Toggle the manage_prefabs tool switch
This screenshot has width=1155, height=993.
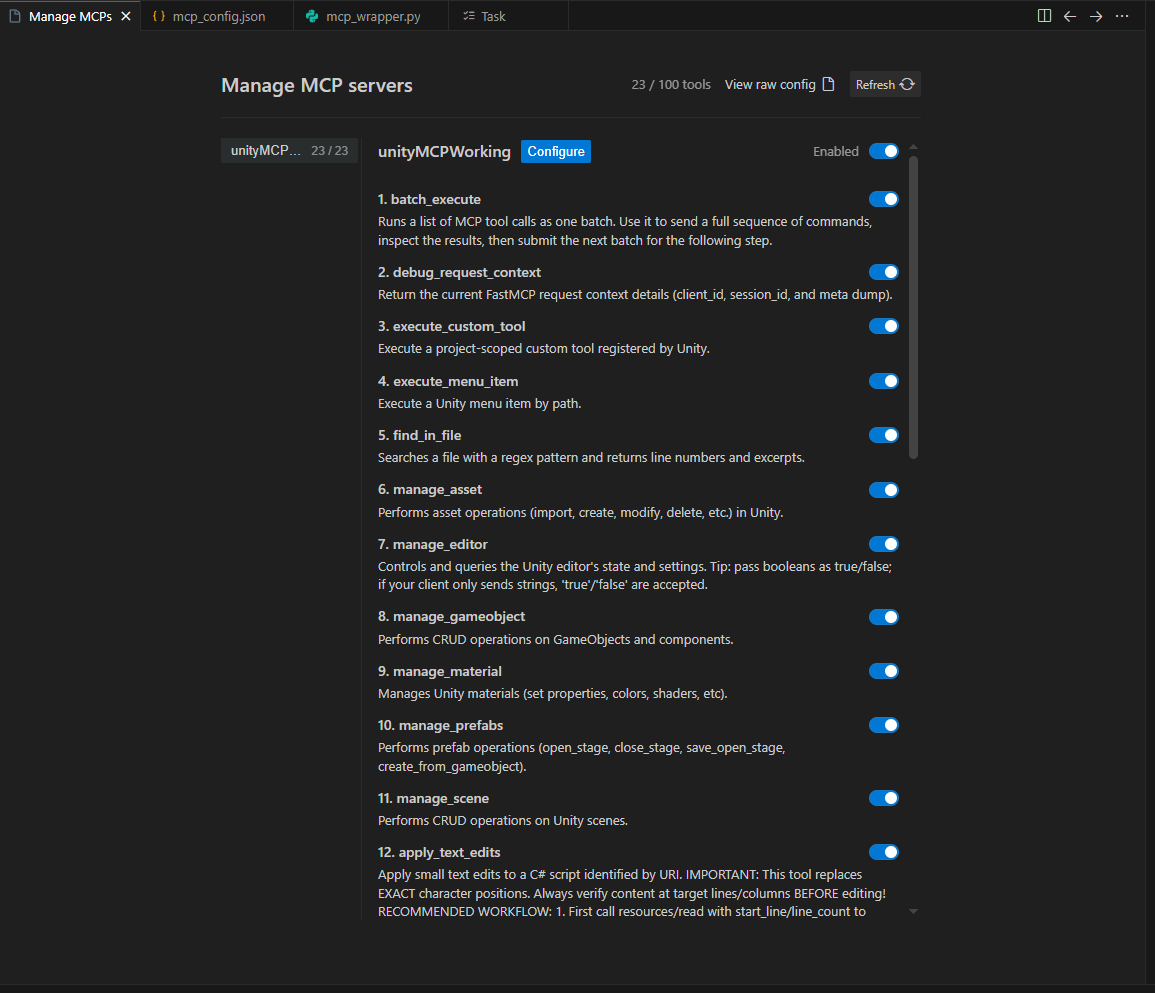tap(883, 725)
